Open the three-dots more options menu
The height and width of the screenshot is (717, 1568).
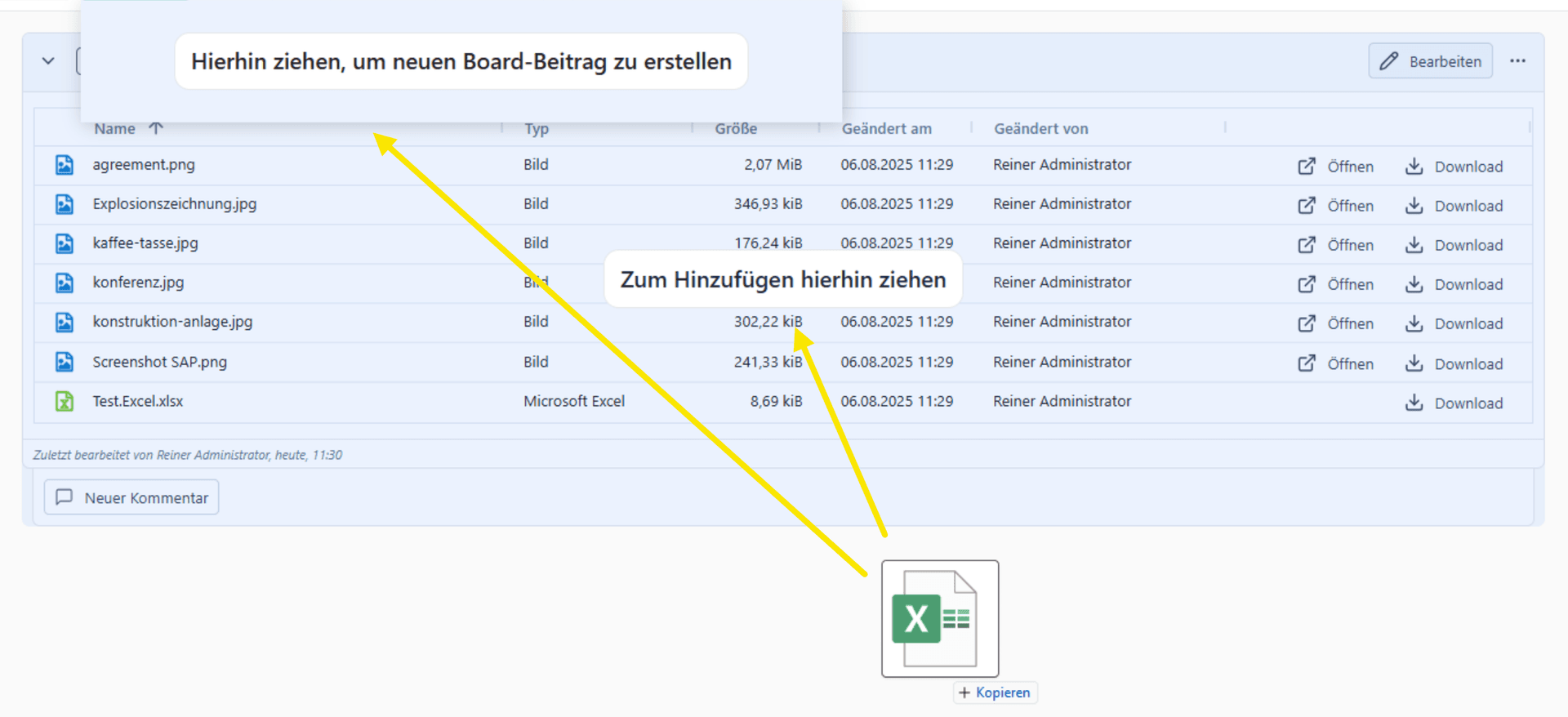(1517, 61)
